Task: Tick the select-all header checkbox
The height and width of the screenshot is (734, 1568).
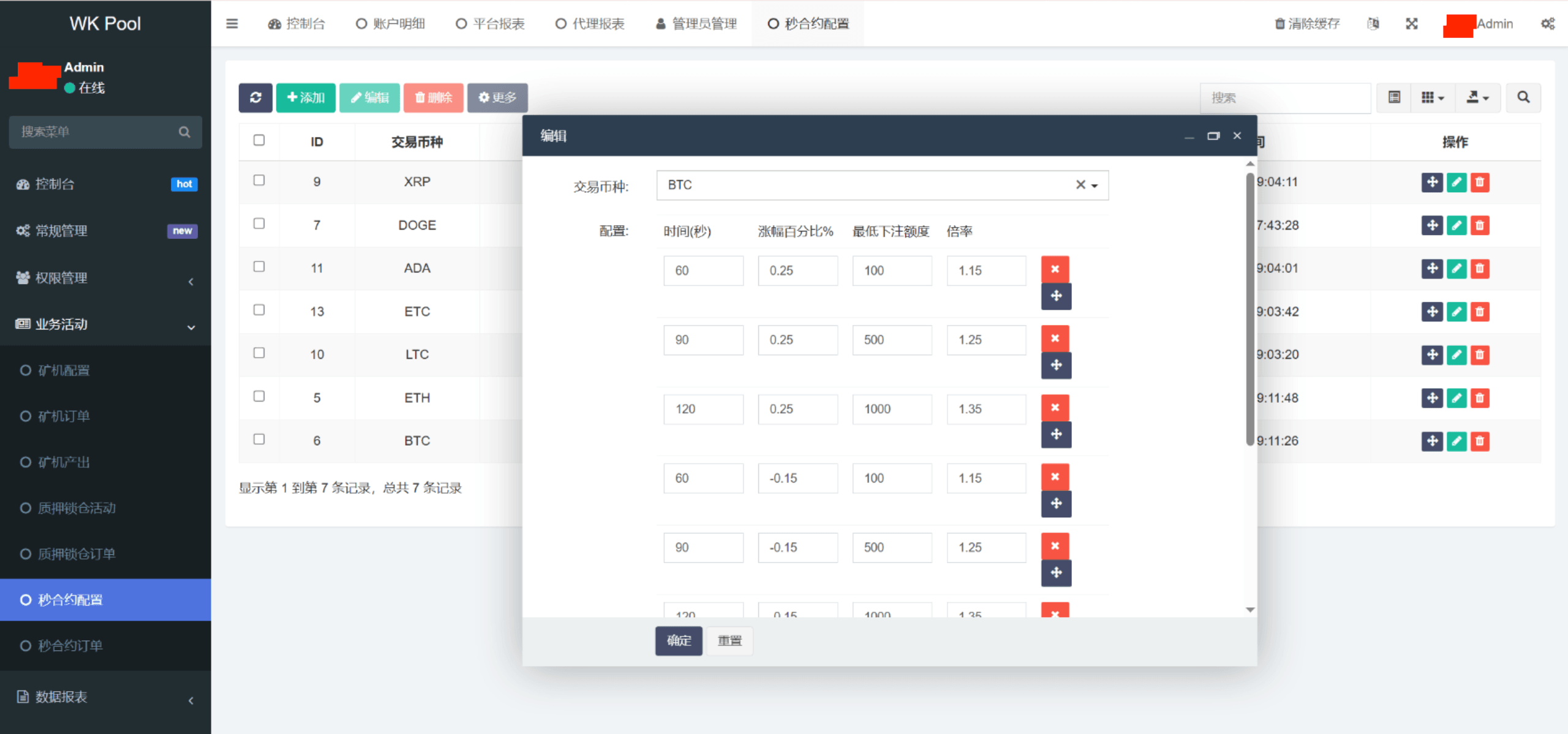Action: pyautogui.click(x=259, y=140)
